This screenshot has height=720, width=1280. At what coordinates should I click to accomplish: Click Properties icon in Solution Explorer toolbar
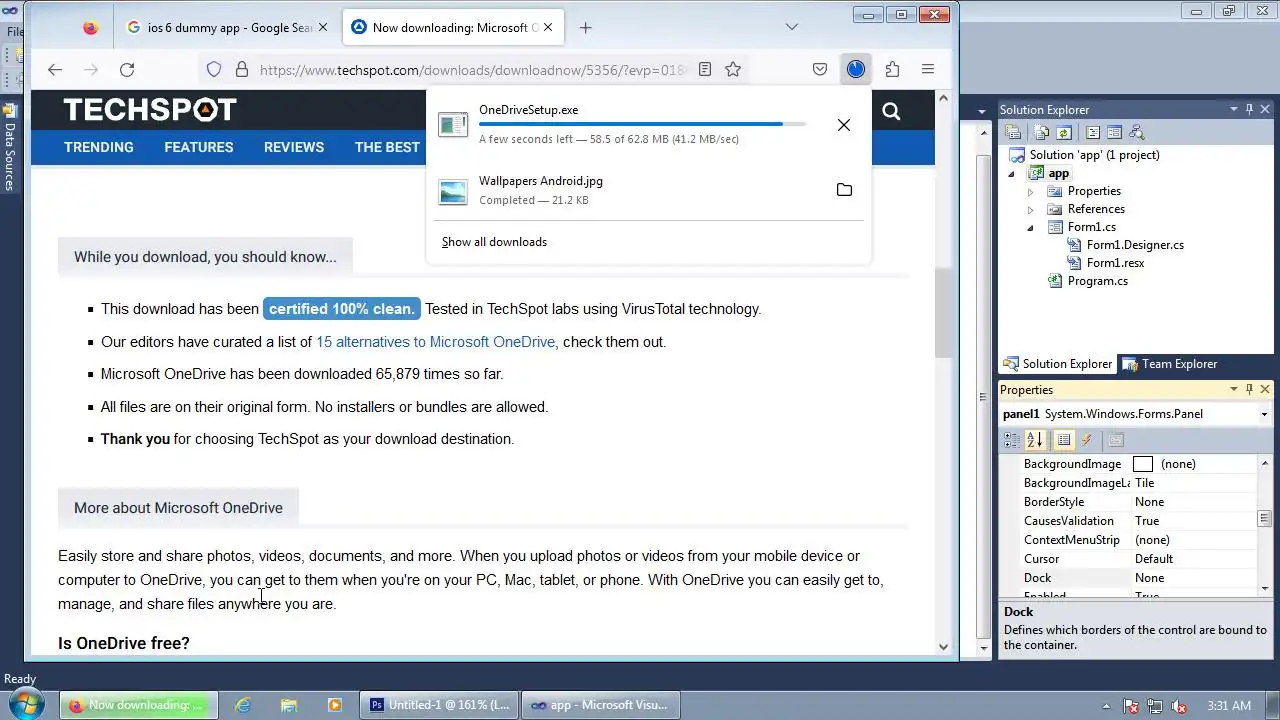tap(1013, 132)
